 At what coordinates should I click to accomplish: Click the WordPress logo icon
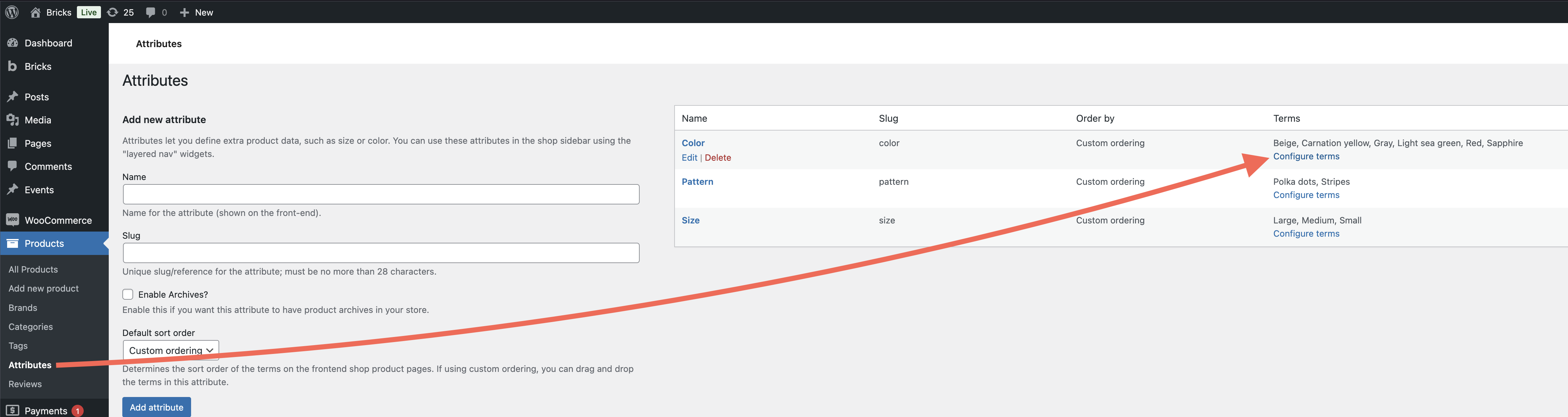pos(12,12)
